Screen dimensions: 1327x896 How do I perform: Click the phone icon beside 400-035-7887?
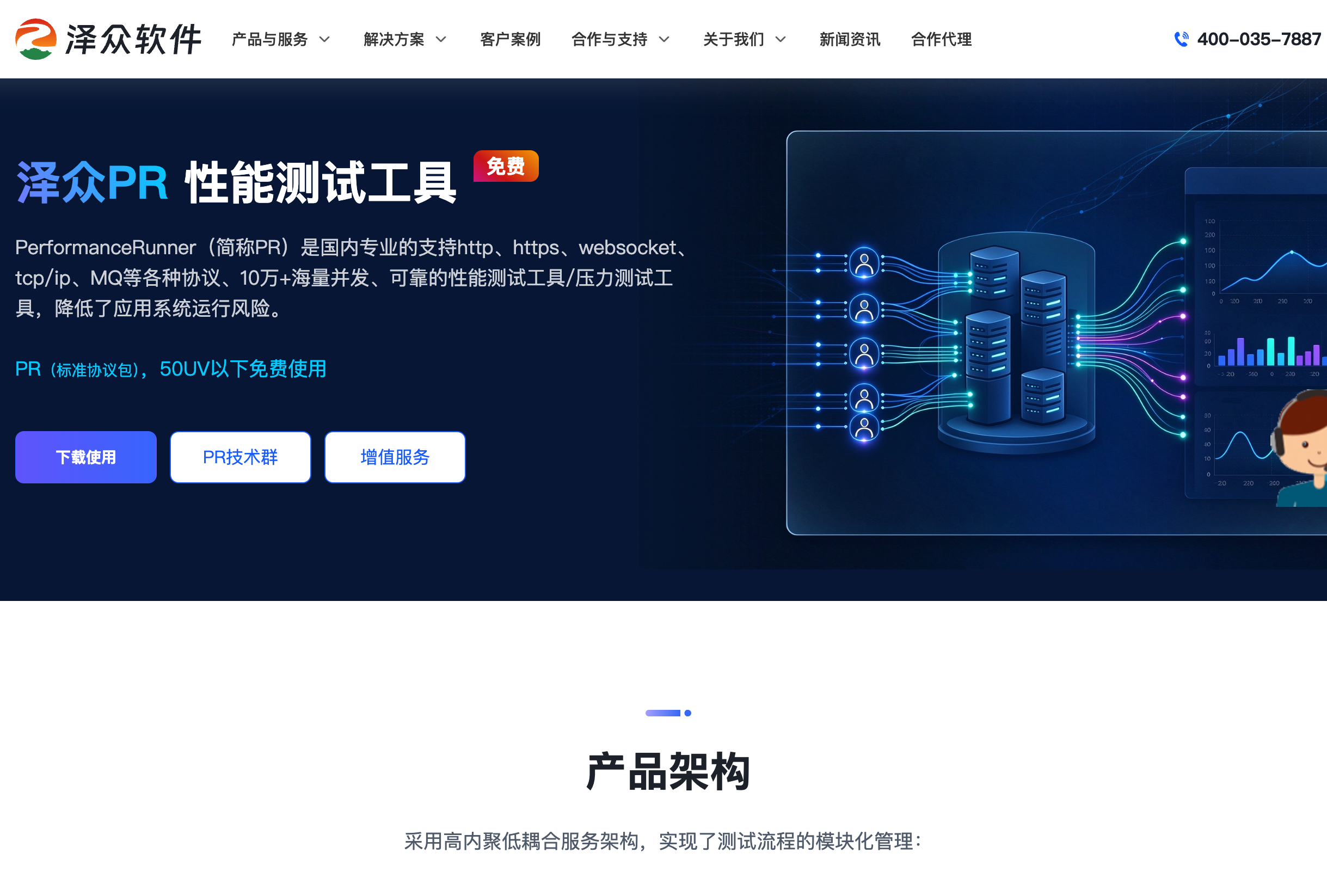coord(1181,39)
